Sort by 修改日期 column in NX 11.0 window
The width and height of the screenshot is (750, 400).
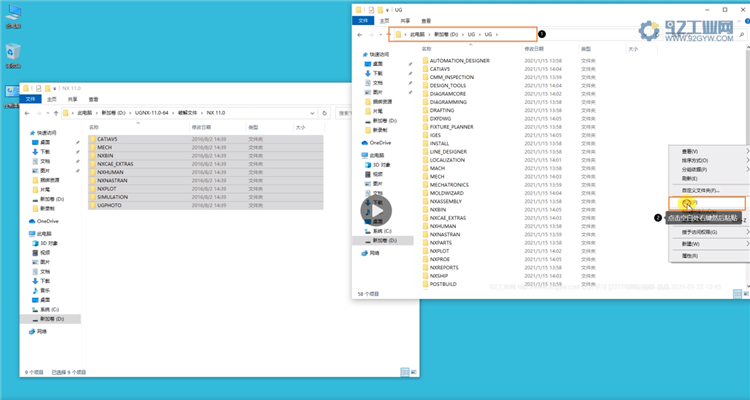201,127
